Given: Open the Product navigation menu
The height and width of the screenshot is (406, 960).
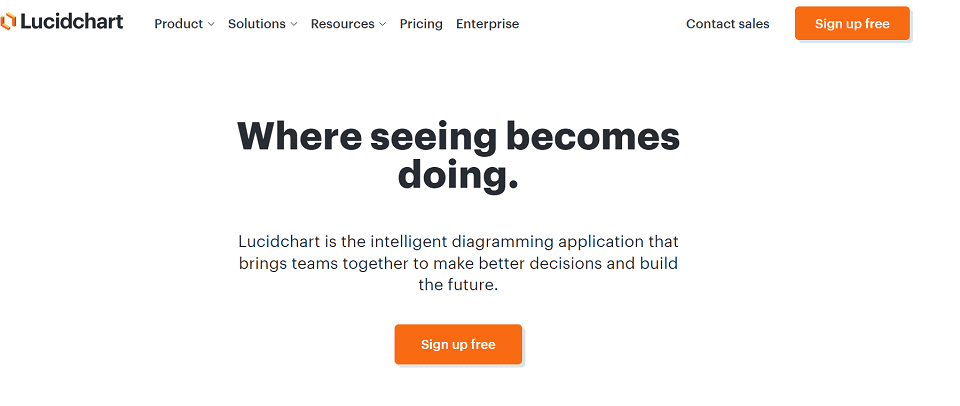Looking at the screenshot, I should 184,24.
